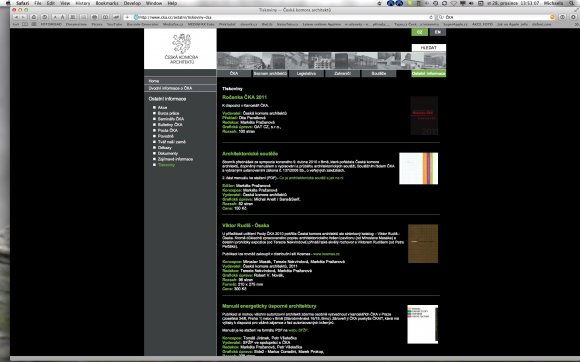Viewport: 580px width, 362px height.
Task: Click the clock in the menu bar
Action: tap(513, 3)
